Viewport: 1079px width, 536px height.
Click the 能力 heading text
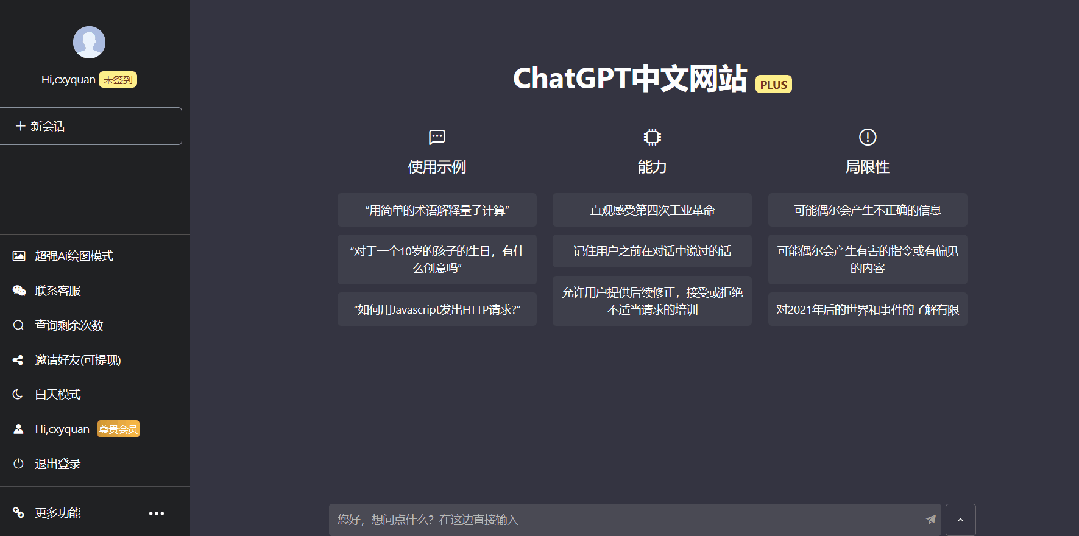(652, 167)
